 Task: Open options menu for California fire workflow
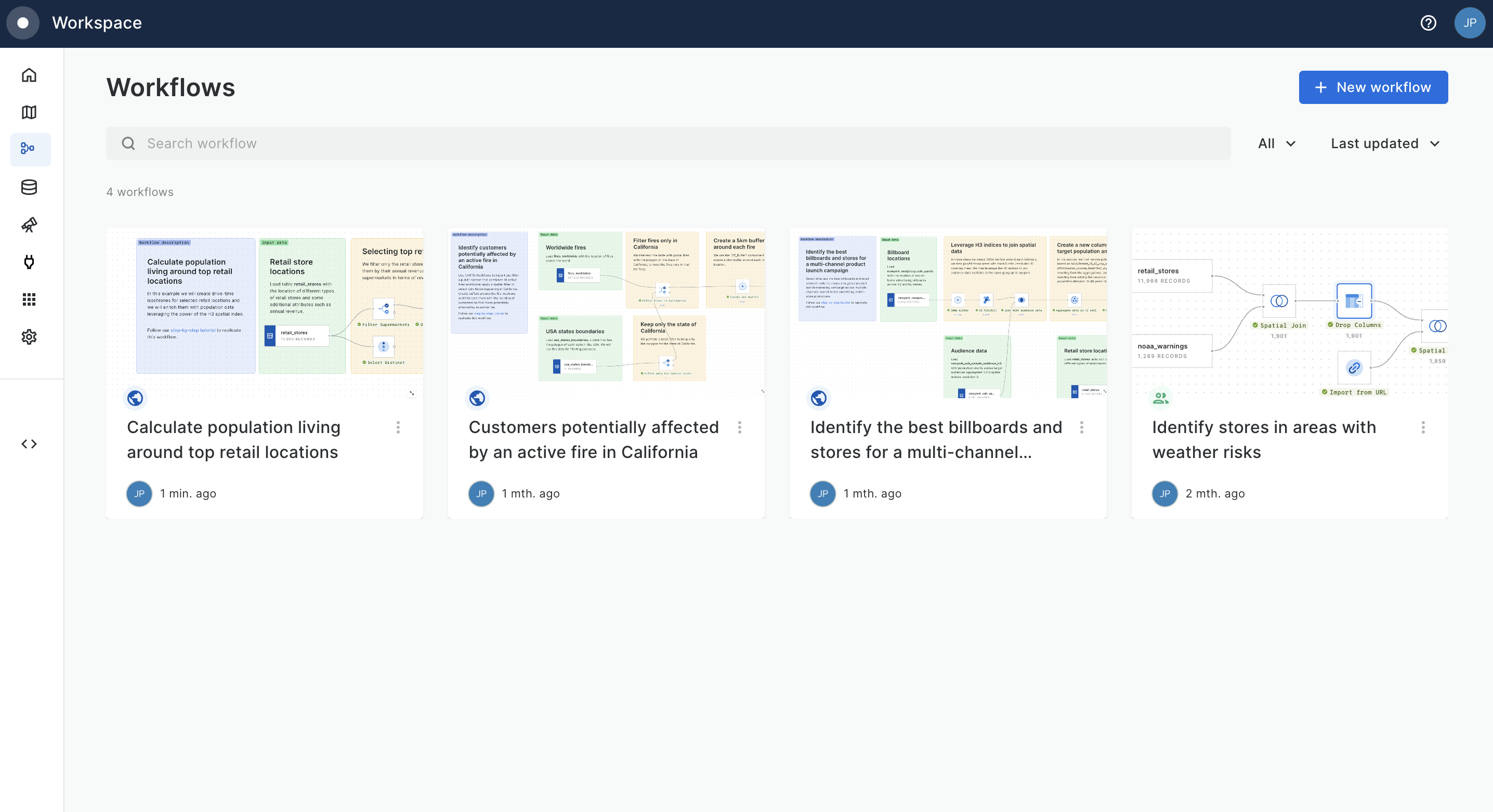(740, 428)
